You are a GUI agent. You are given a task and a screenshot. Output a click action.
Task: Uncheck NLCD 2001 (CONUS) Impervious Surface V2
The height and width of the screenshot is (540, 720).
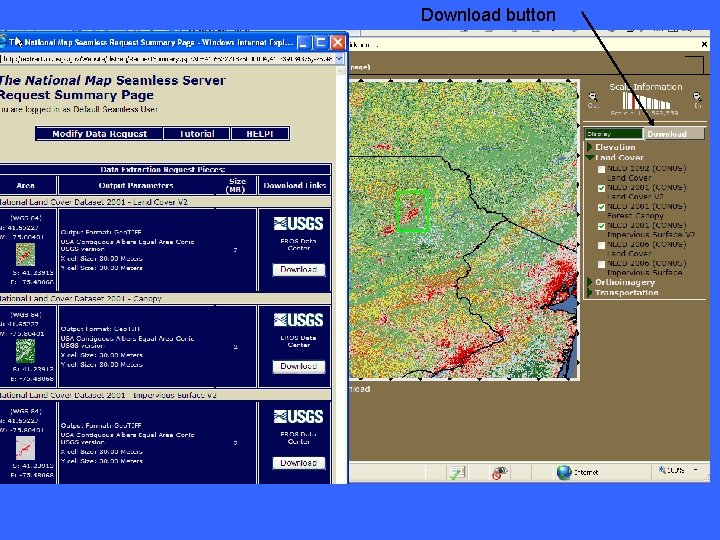coord(601,226)
